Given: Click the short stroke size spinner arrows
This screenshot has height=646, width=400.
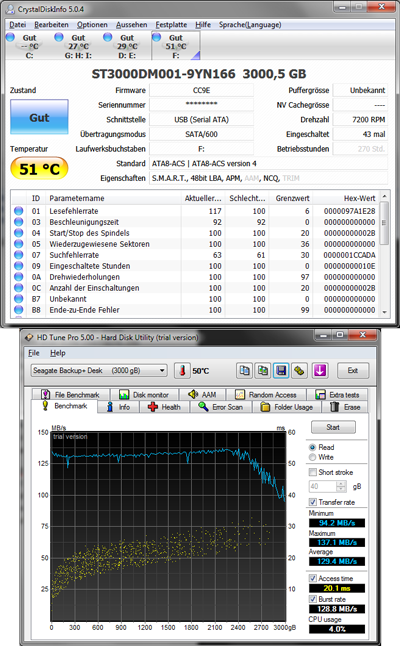Looking at the screenshot, I should (x=341, y=487).
